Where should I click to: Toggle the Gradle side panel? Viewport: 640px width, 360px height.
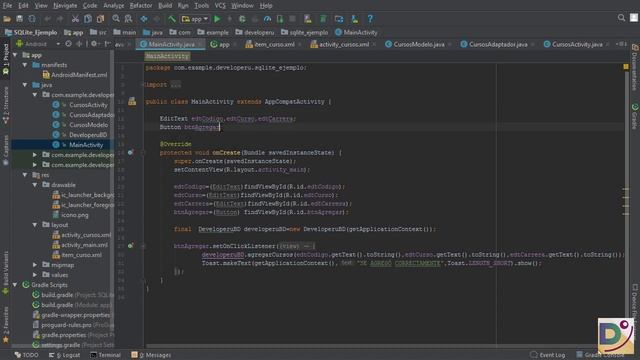pyautogui.click(x=635, y=116)
